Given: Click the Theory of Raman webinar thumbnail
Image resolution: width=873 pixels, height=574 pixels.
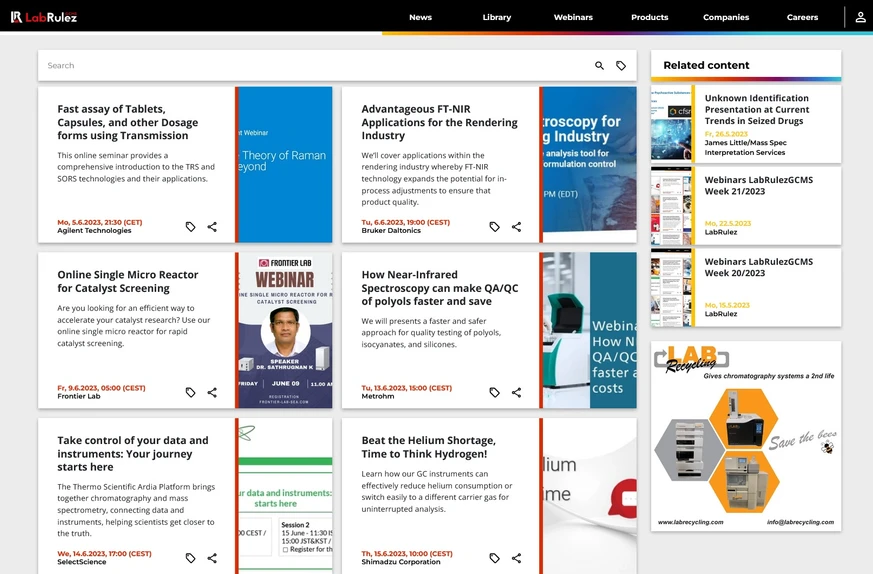Looking at the screenshot, I should (285, 164).
